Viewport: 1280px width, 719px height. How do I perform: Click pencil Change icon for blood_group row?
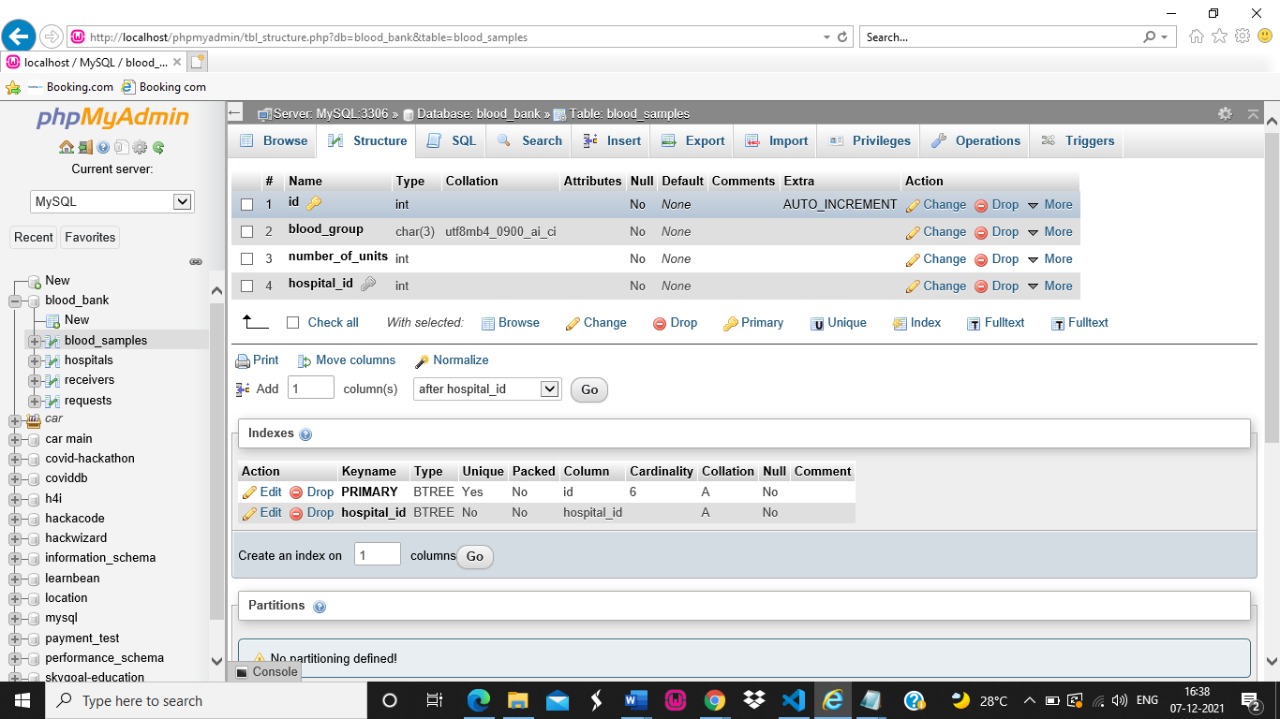913,232
